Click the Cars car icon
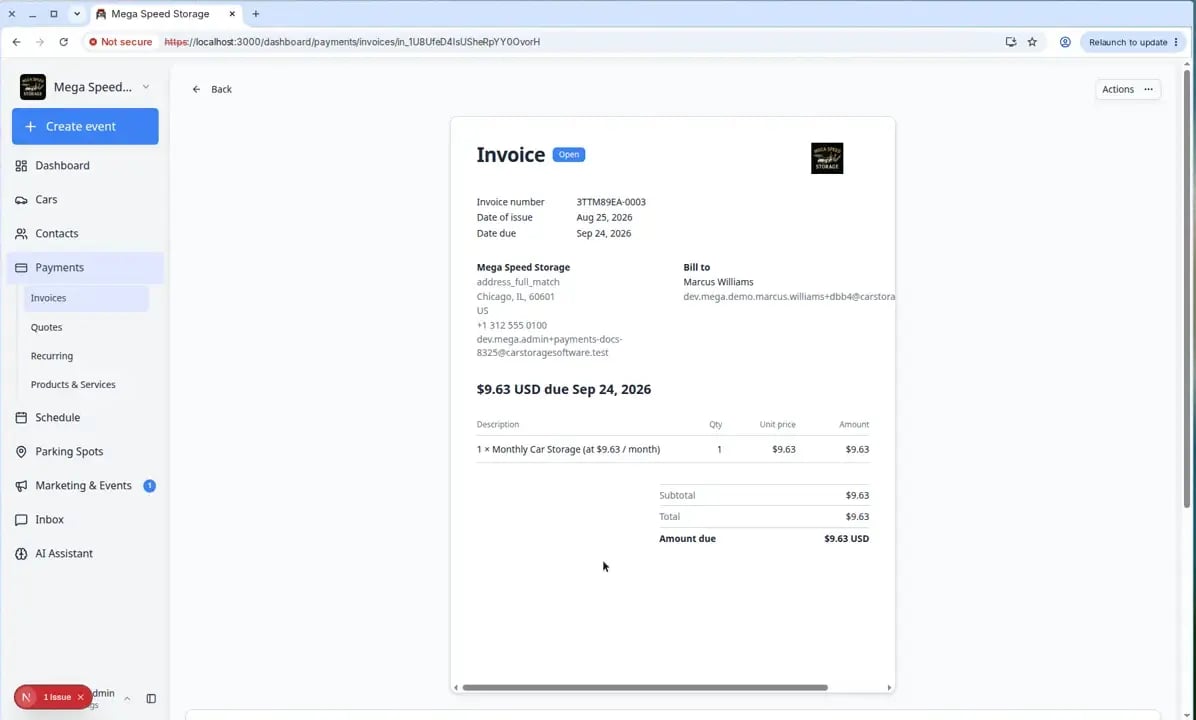This screenshot has height=720, width=1196. click(21, 200)
